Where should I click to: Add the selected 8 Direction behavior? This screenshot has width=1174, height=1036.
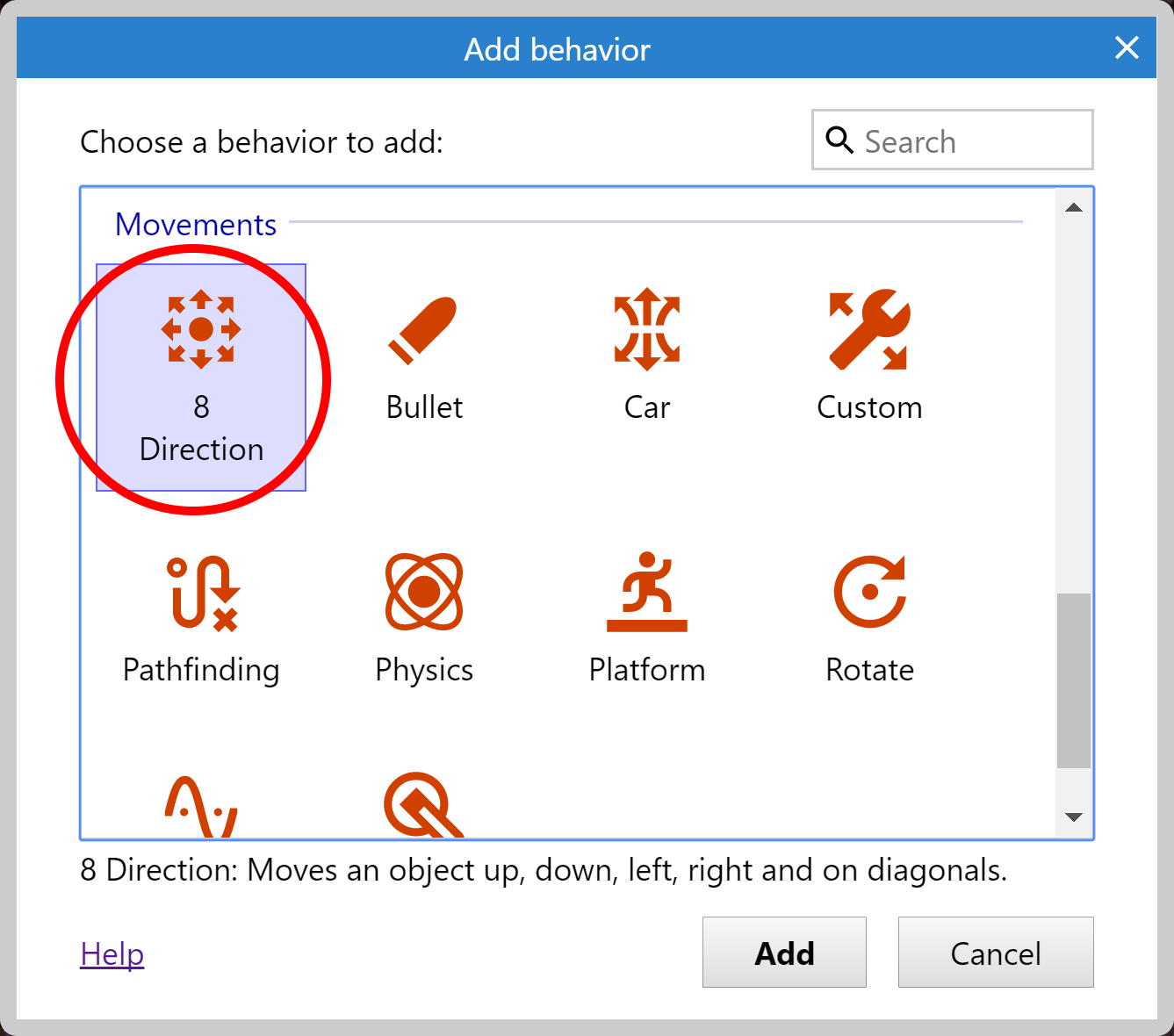click(784, 953)
